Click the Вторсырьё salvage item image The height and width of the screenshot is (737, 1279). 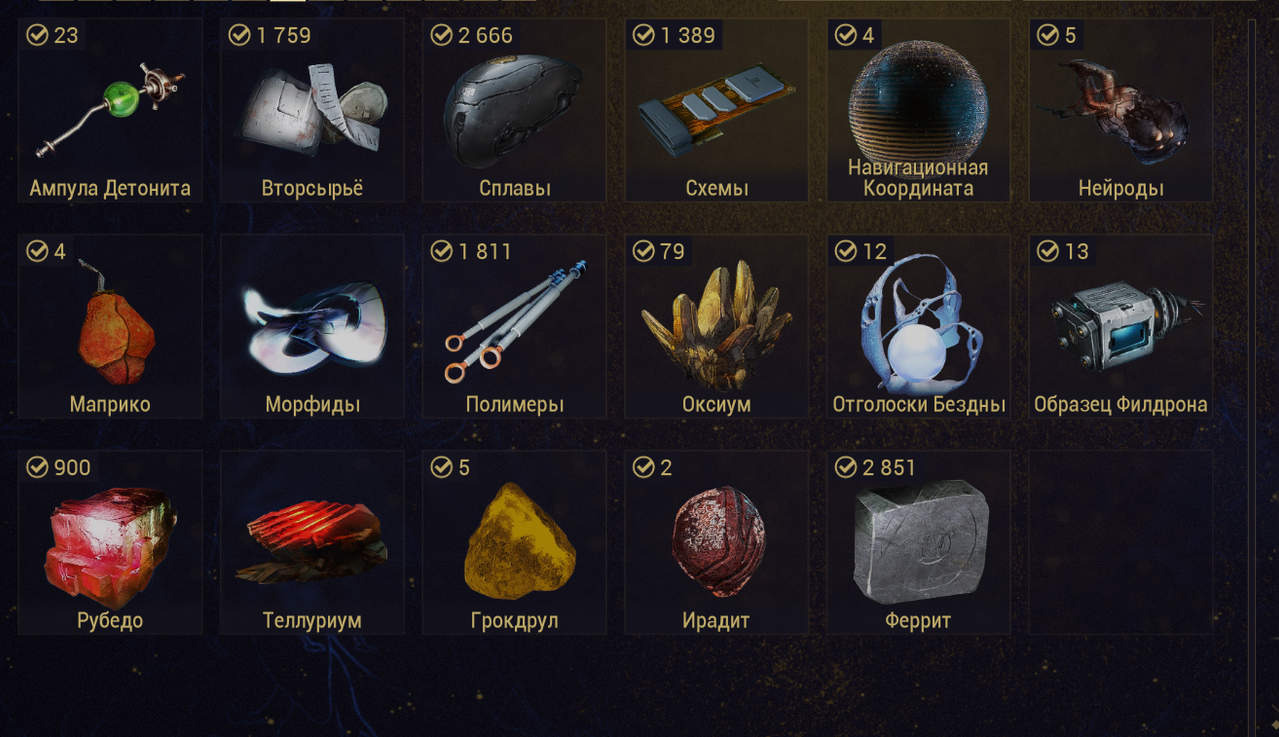[312, 110]
